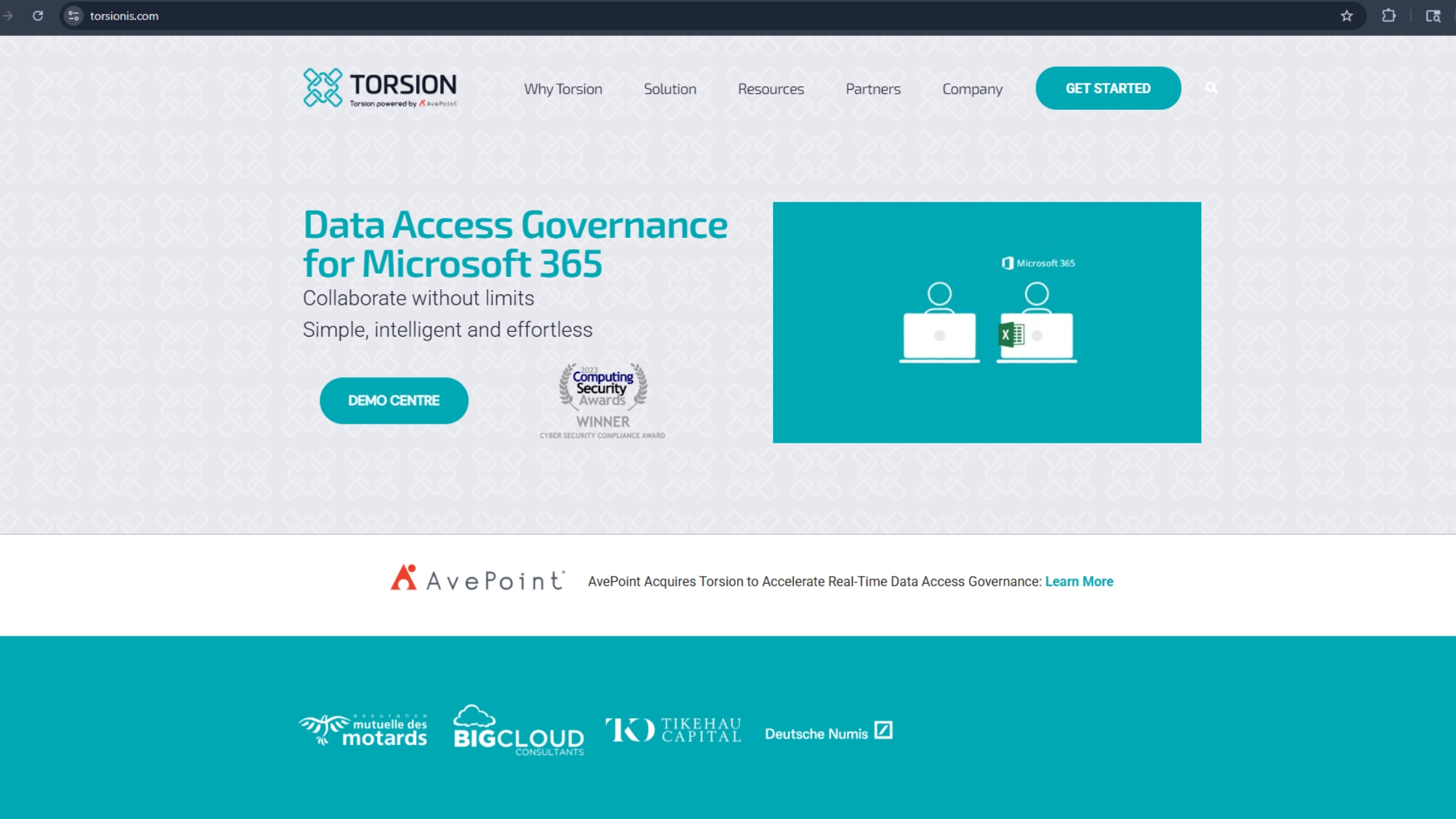Bookmark this page with star icon

[1346, 16]
